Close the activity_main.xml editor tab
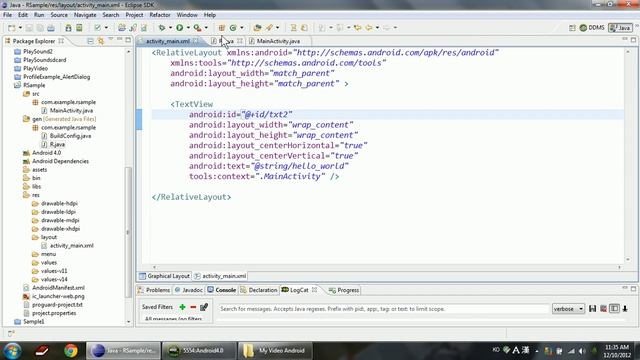The image size is (640, 360). (x=196, y=41)
